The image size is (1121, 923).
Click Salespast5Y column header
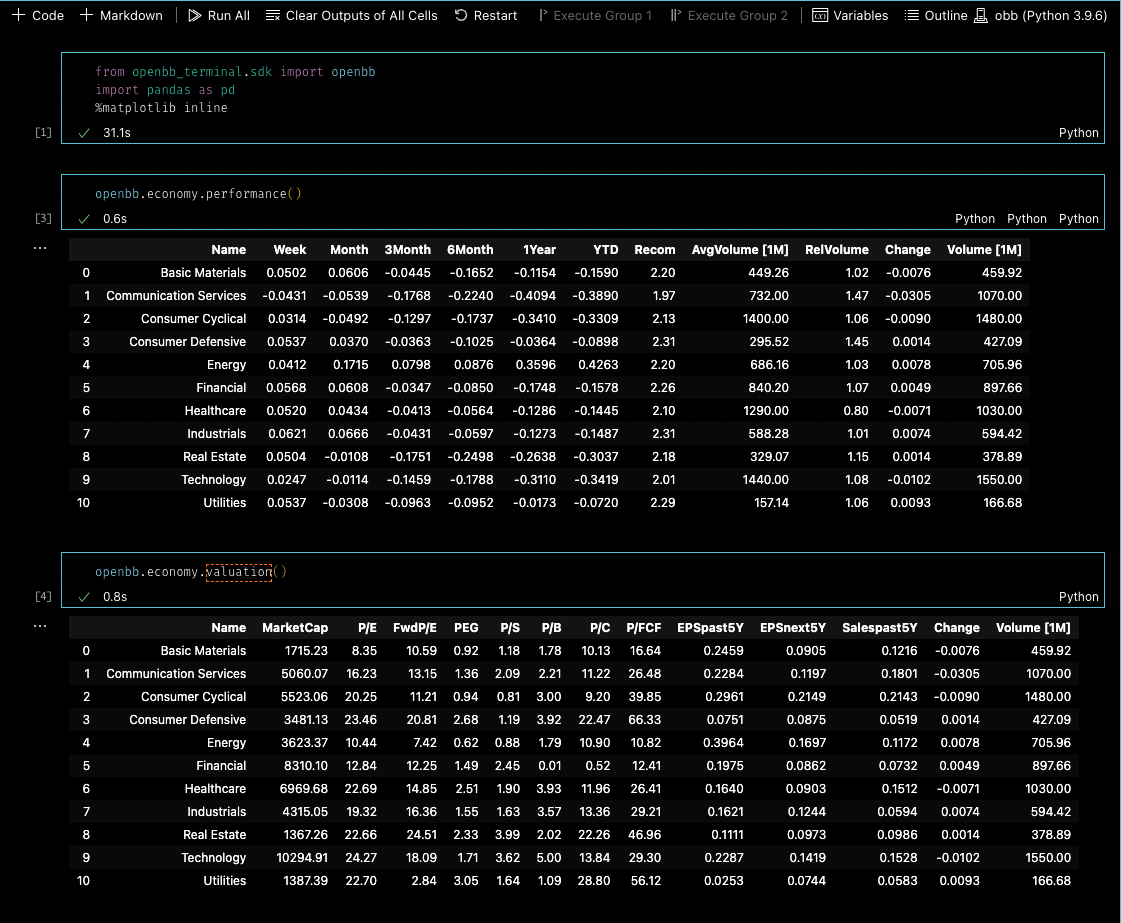coord(879,628)
